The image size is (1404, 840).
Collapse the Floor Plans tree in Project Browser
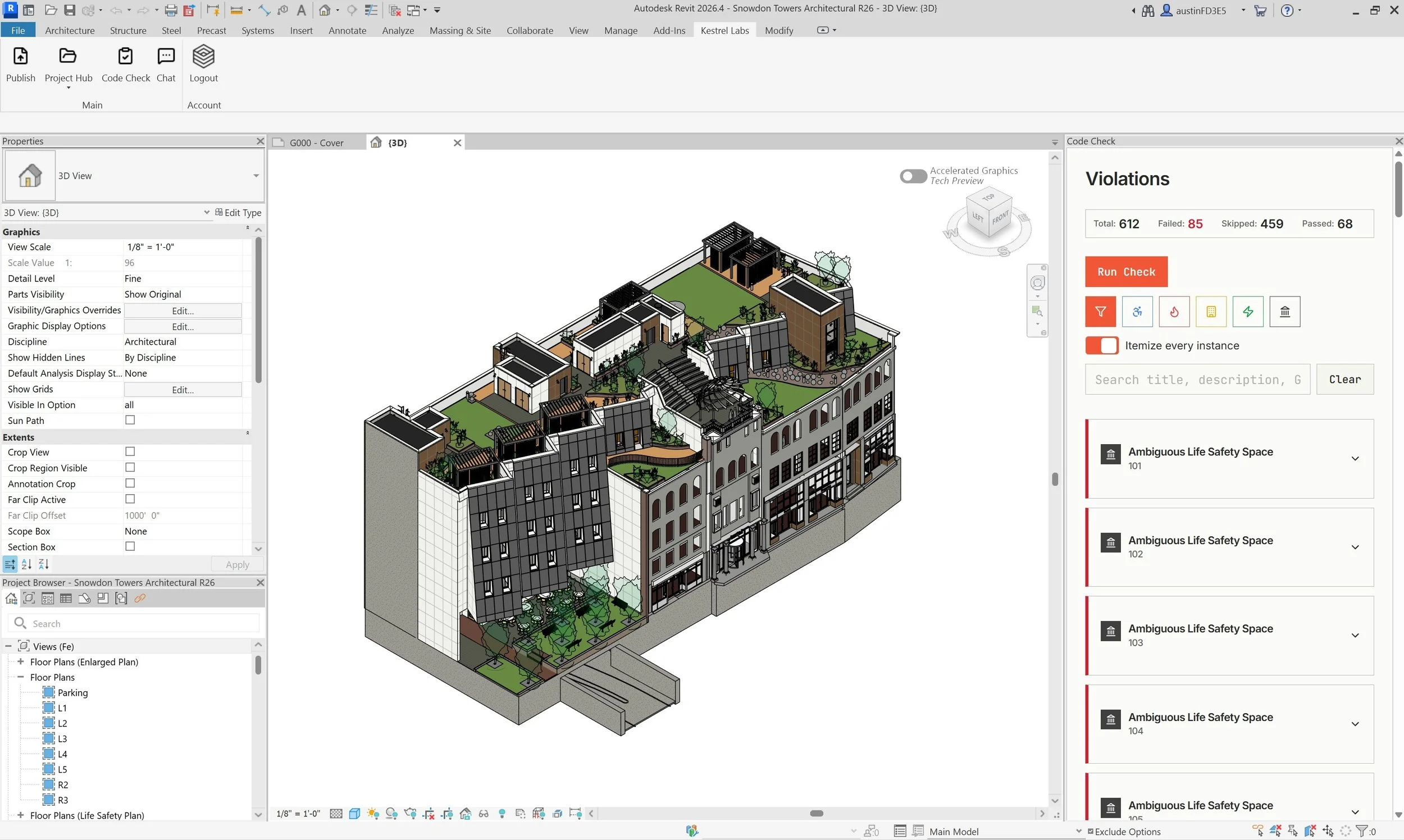pyautogui.click(x=21, y=677)
